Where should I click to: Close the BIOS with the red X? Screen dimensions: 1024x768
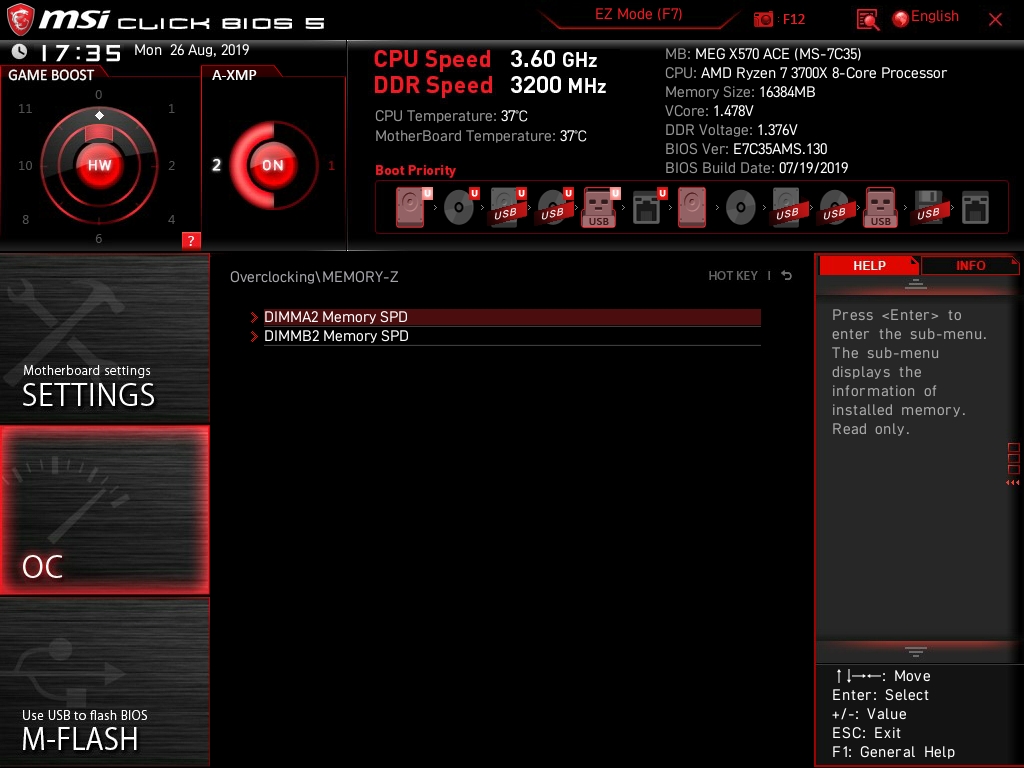click(995, 20)
